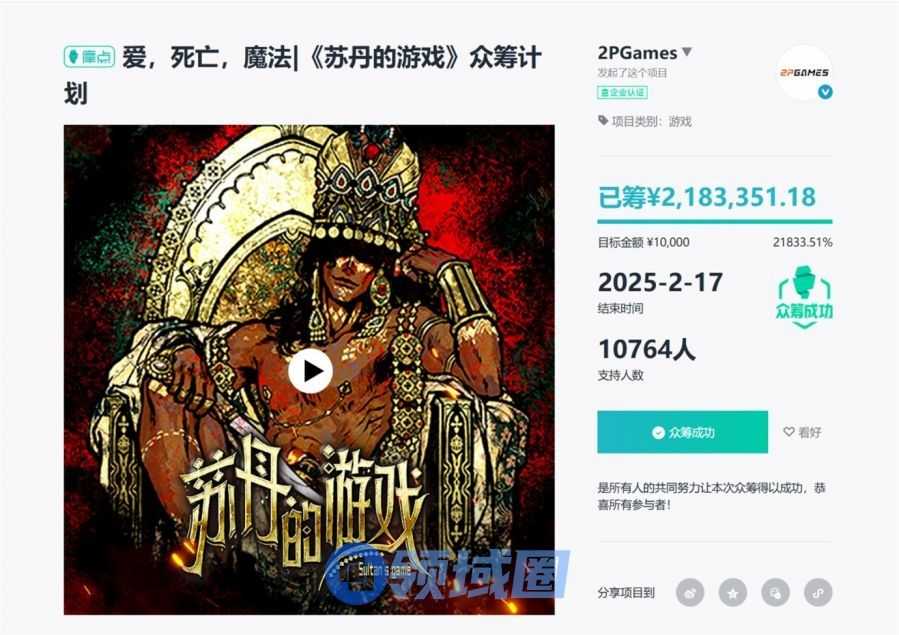This screenshot has width=899, height=635.
Task: Click the tag icon next to 项目类别
Action: pos(603,120)
